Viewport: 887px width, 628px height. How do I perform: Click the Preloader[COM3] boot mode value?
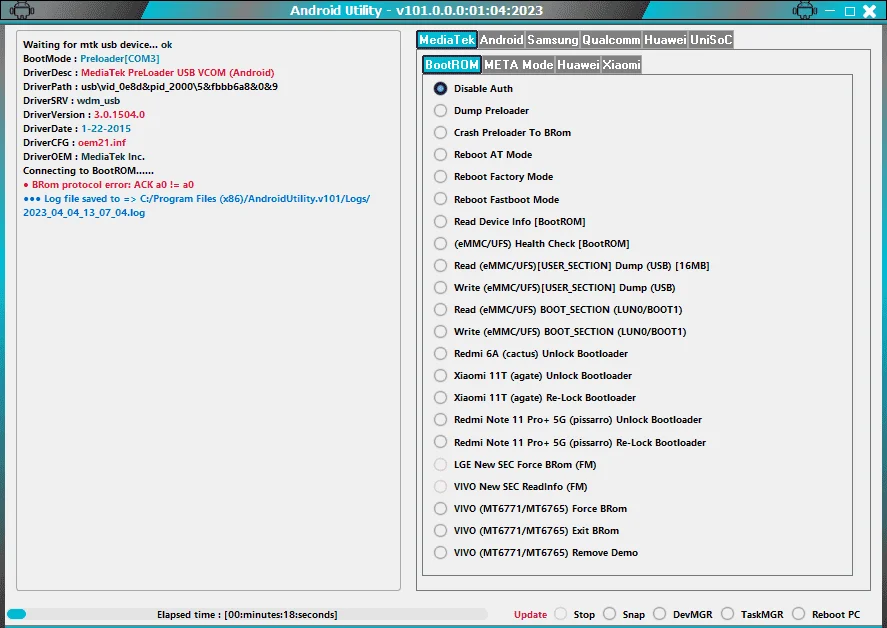coord(120,59)
